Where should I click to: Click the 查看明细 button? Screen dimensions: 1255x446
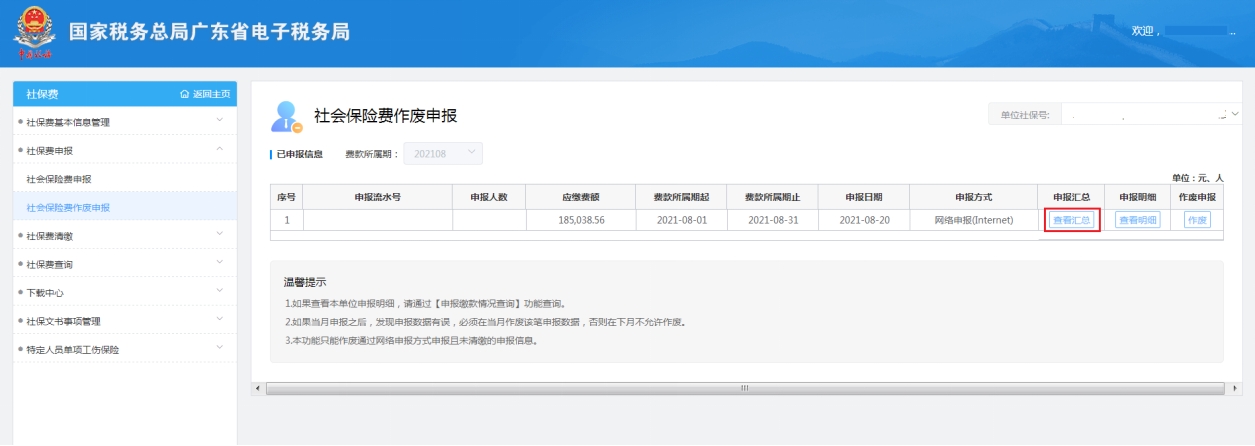click(1137, 220)
